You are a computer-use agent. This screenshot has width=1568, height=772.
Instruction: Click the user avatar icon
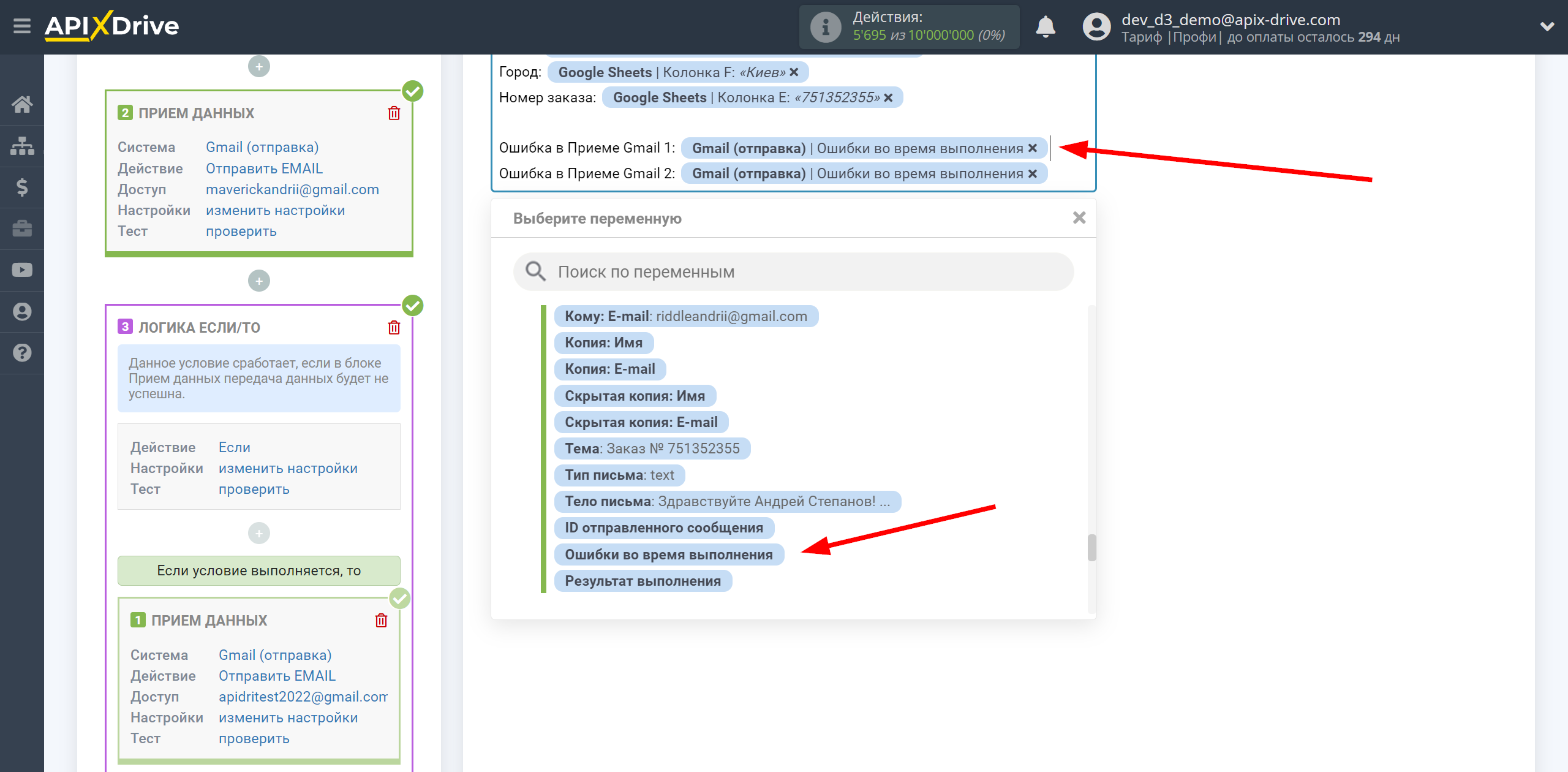click(x=1096, y=27)
